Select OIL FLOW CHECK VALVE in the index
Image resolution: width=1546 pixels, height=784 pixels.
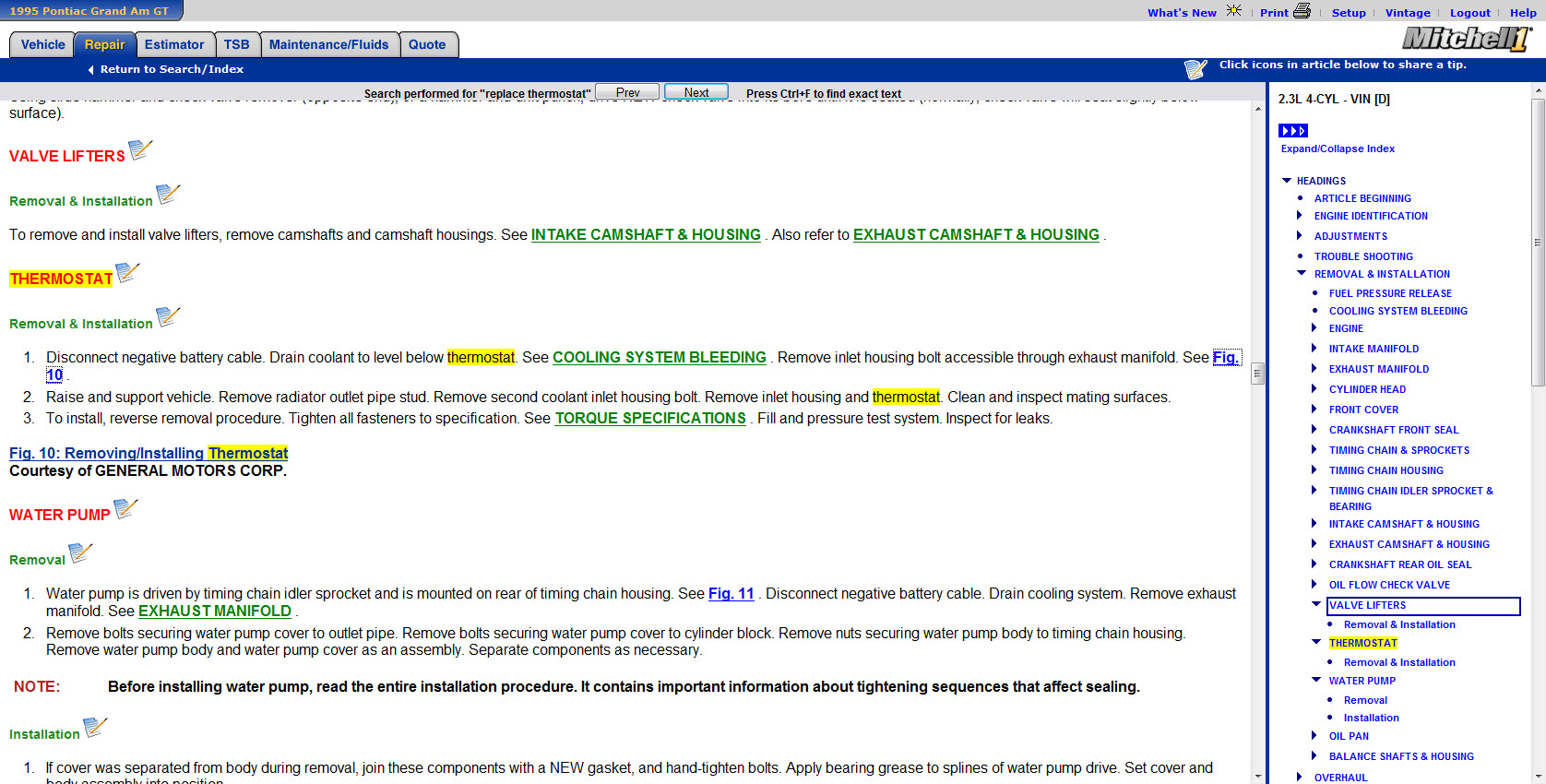click(1389, 585)
